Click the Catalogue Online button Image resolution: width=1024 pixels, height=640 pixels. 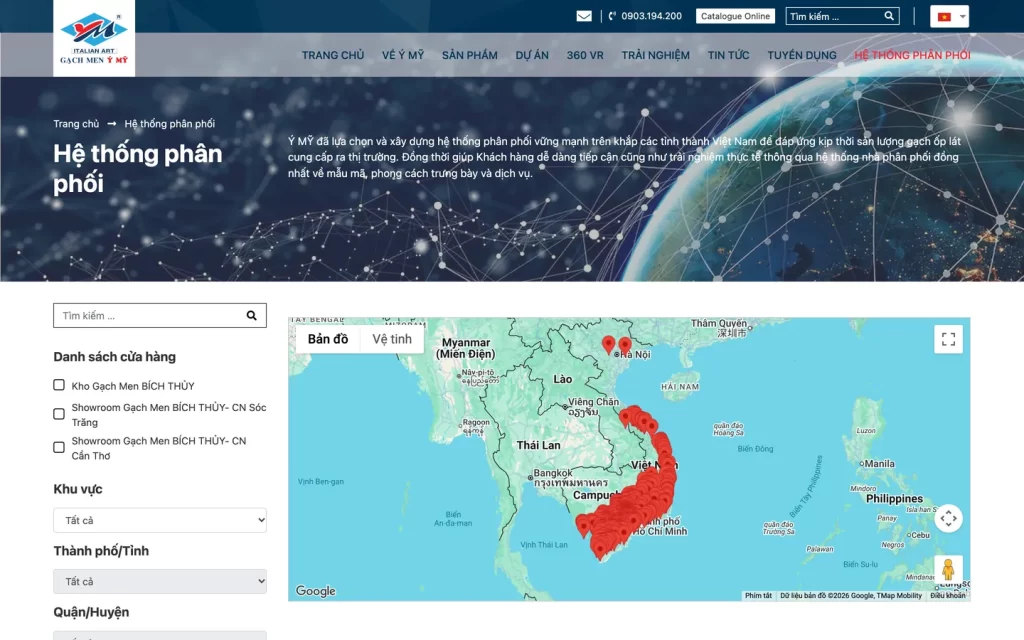point(735,16)
